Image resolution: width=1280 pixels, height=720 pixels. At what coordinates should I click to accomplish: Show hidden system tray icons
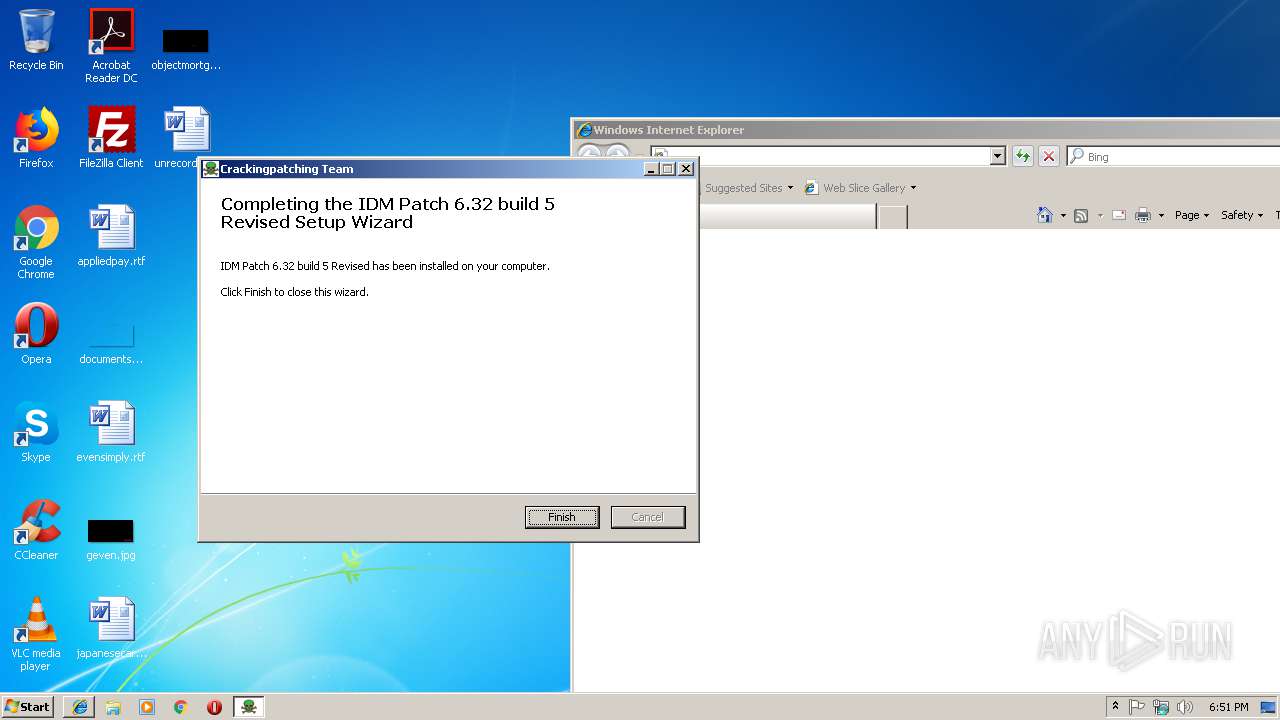click(x=1115, y=707)
